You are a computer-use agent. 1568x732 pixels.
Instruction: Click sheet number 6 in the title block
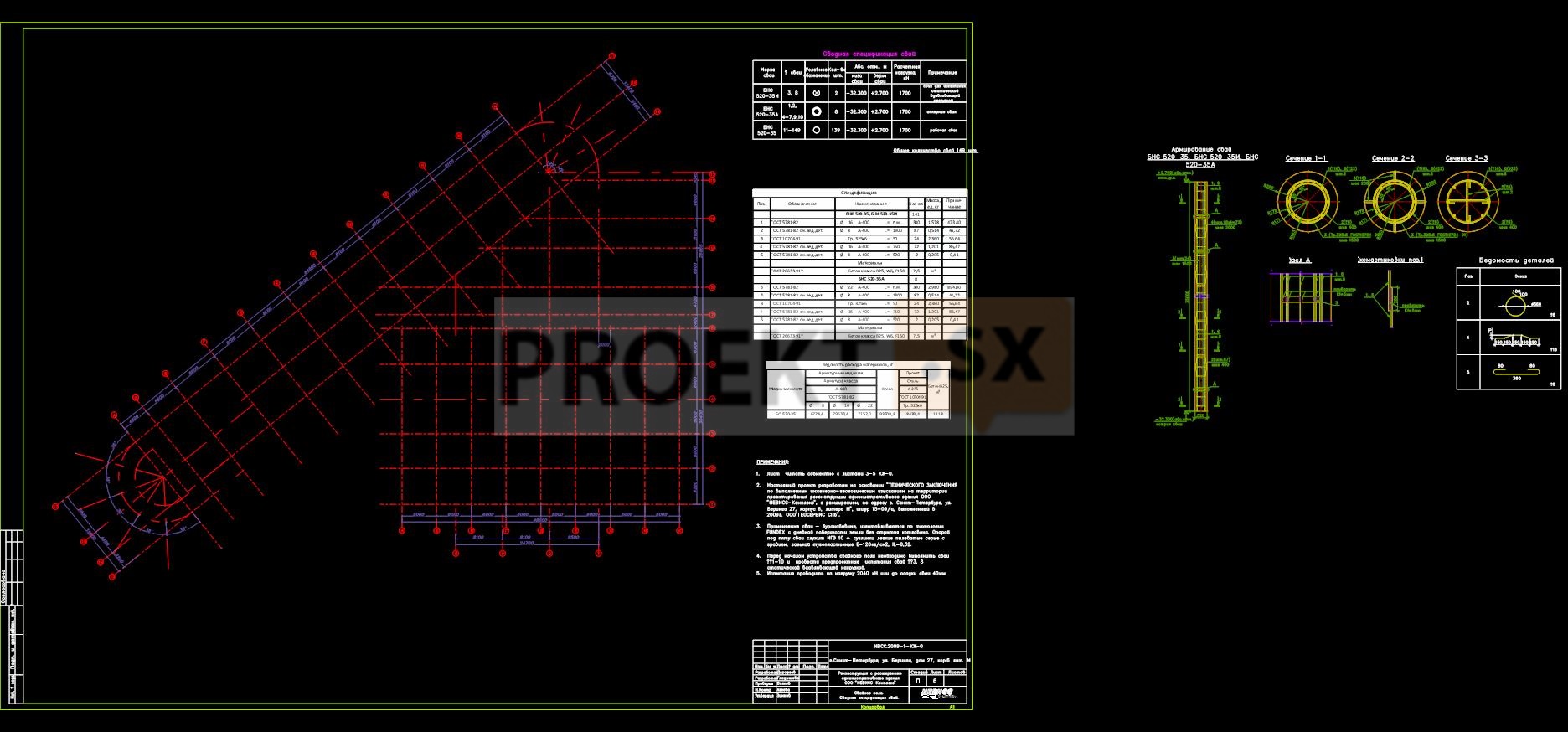click(935, 681)
